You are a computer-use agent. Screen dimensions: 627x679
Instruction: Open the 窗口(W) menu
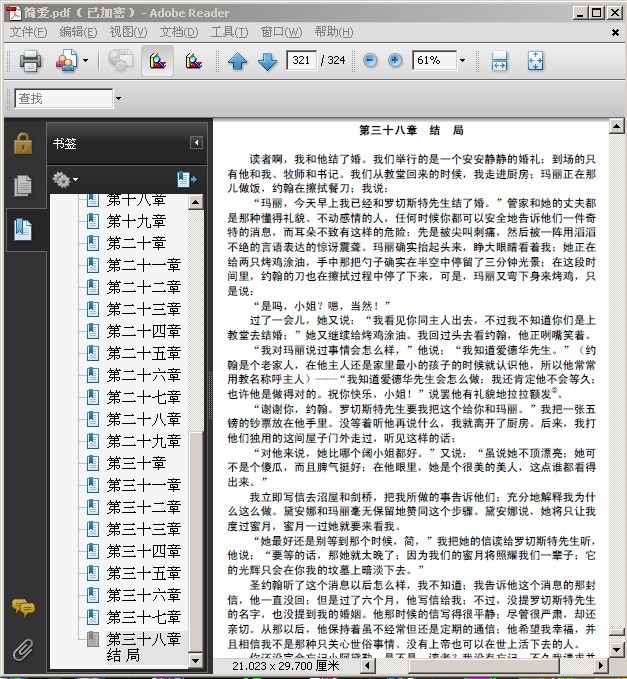point(281,32)
